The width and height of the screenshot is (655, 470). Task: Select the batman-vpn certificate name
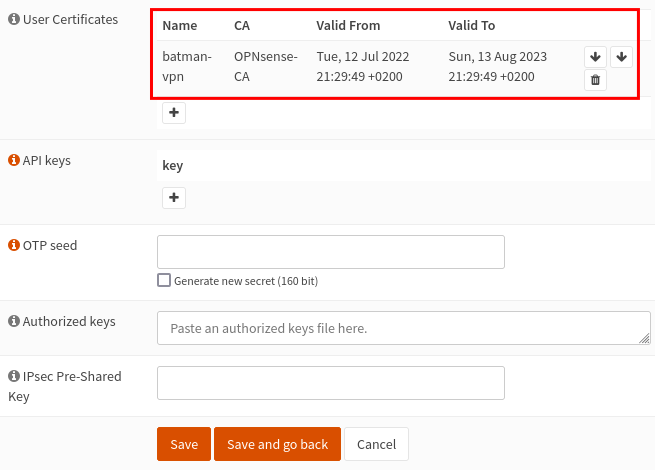pos(187,66)
